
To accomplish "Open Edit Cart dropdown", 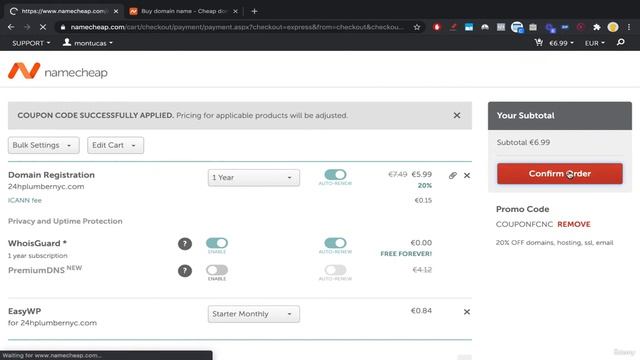I will pos(116,145).
